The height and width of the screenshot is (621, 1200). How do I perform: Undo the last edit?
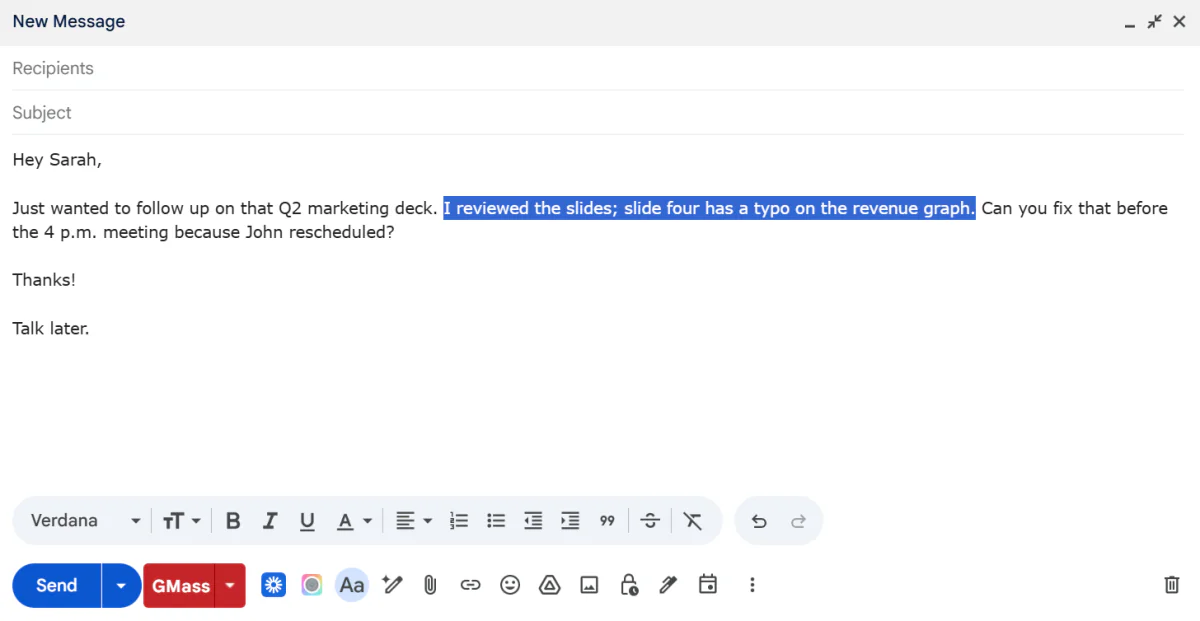coord(759,521)
